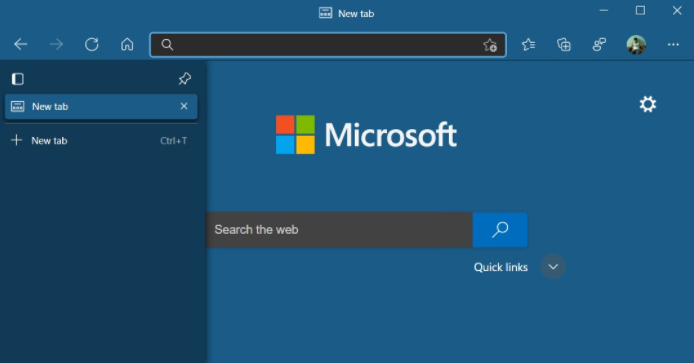Expand the Quick links chevron

click(x=553, y=266)
